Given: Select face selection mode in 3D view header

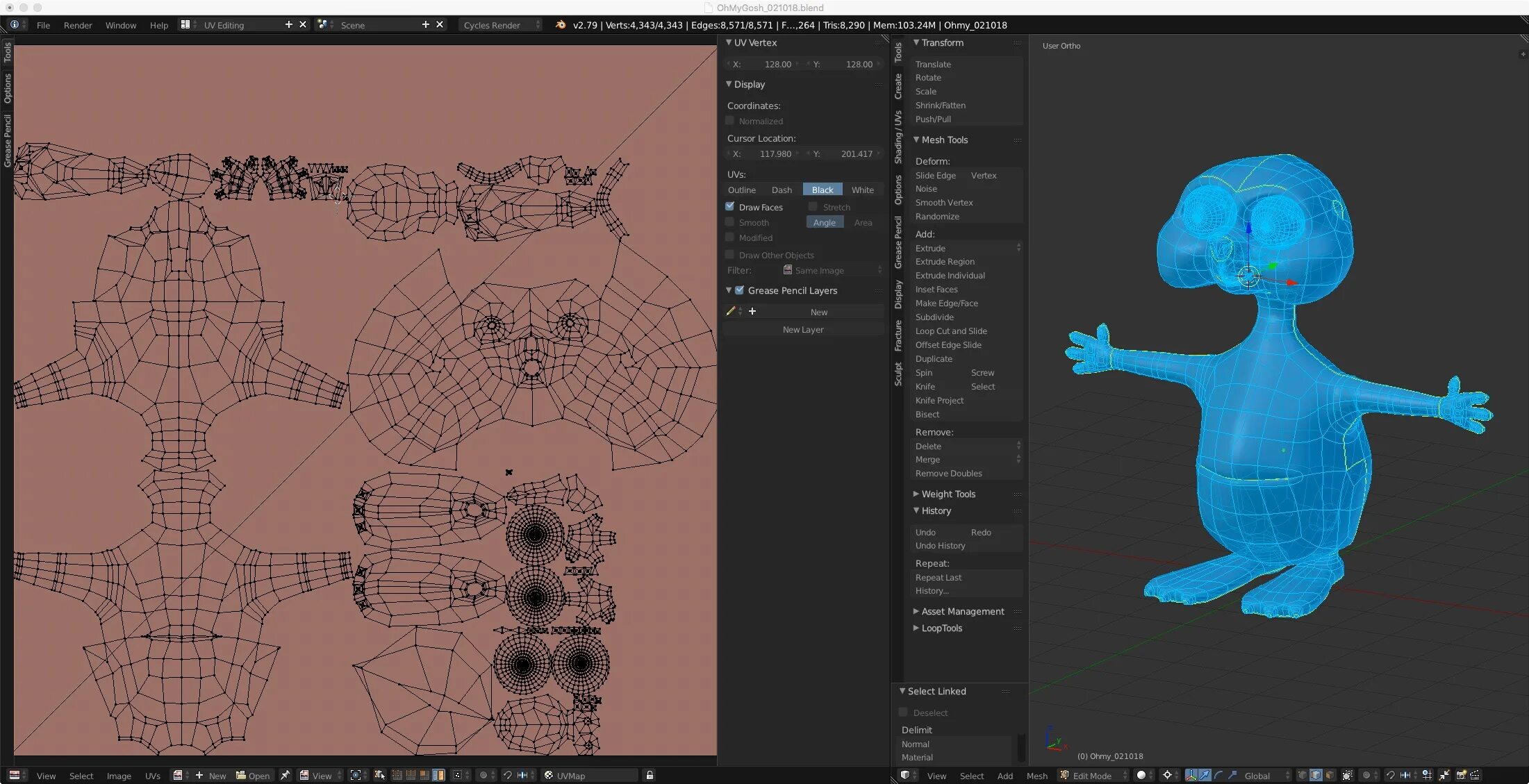Looking at the screenshot, I should coord(1330,775).
